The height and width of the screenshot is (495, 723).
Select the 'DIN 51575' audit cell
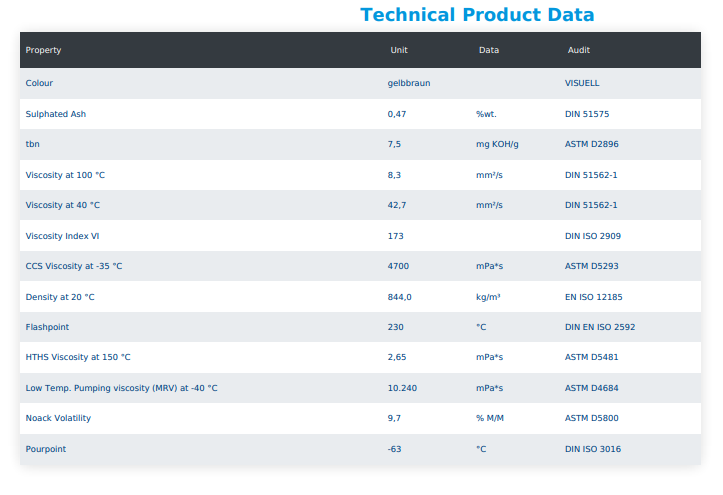pos(587,114)
